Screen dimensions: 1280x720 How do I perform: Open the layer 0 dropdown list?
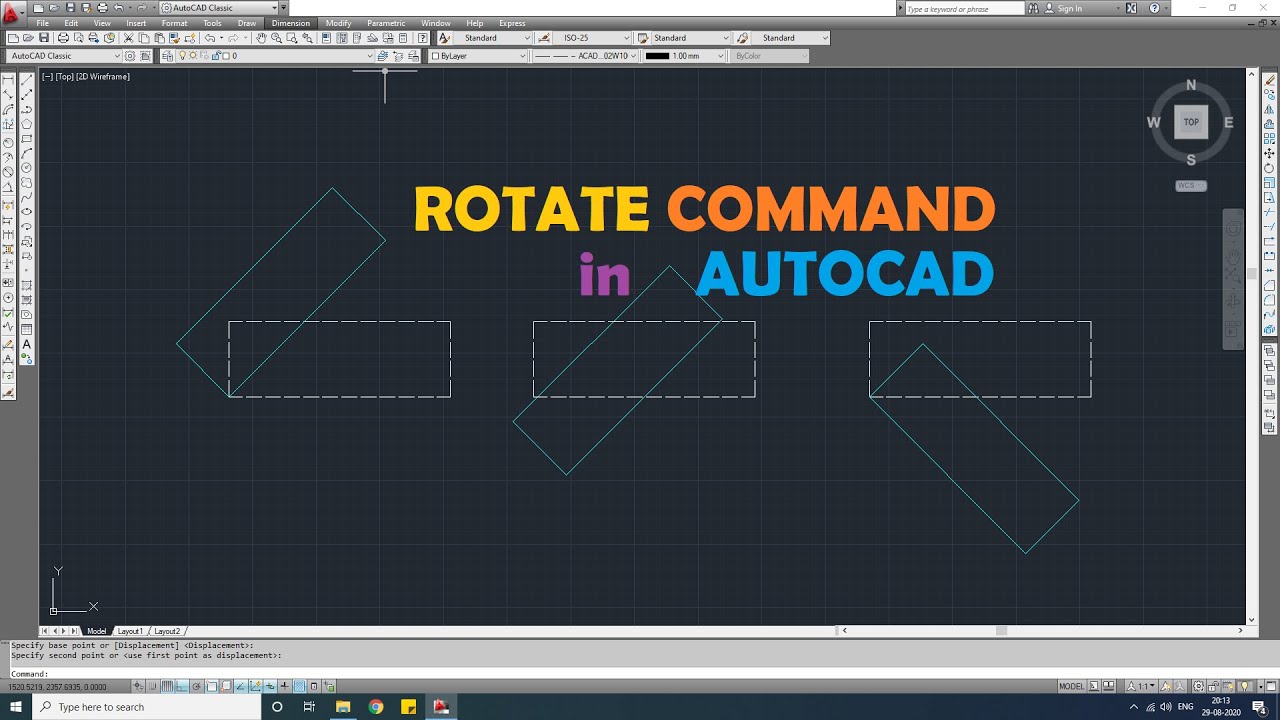(x=370, y=56)
